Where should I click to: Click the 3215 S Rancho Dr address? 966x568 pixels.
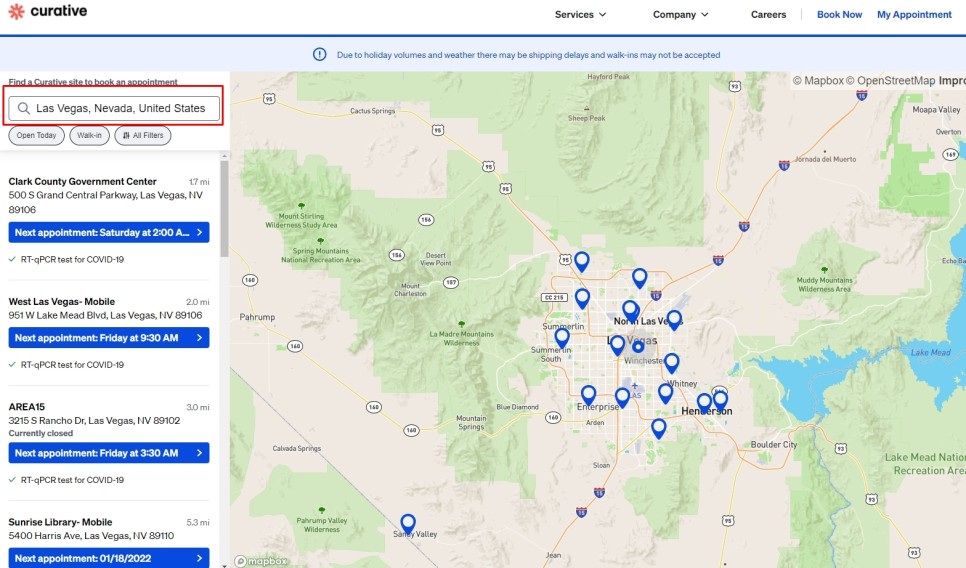94,420
